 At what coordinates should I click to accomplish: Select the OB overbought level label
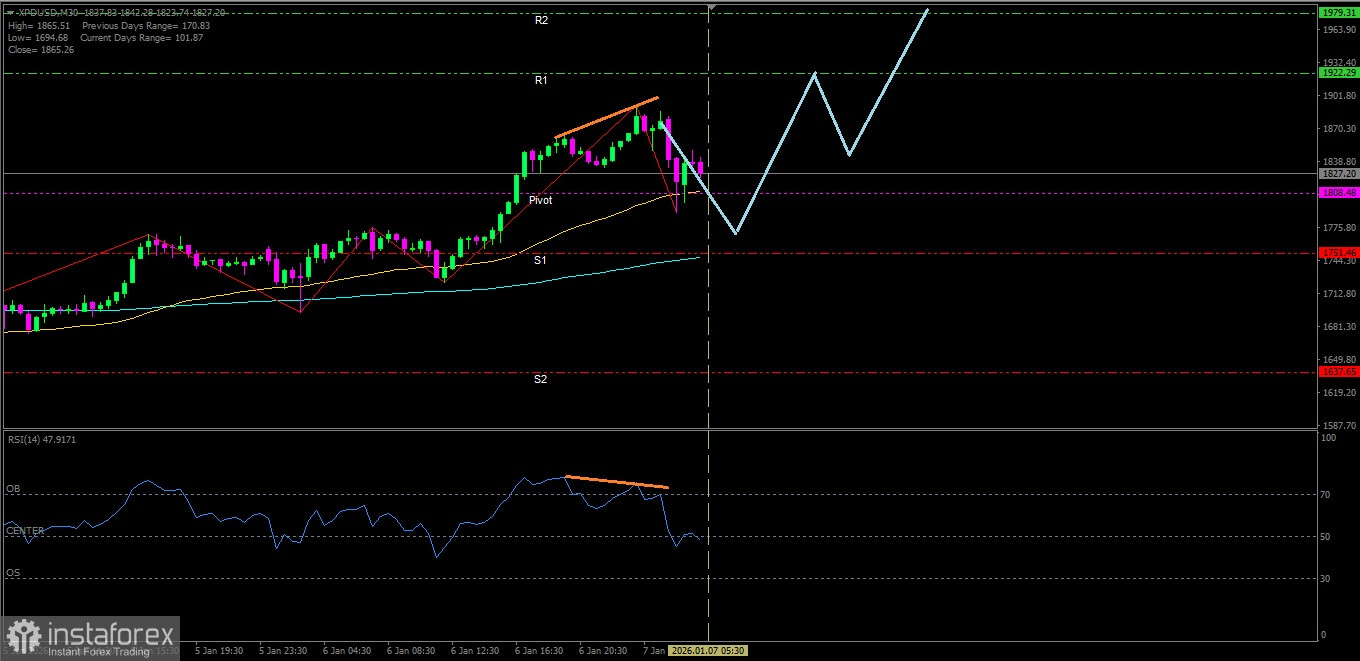coord(13,489)
